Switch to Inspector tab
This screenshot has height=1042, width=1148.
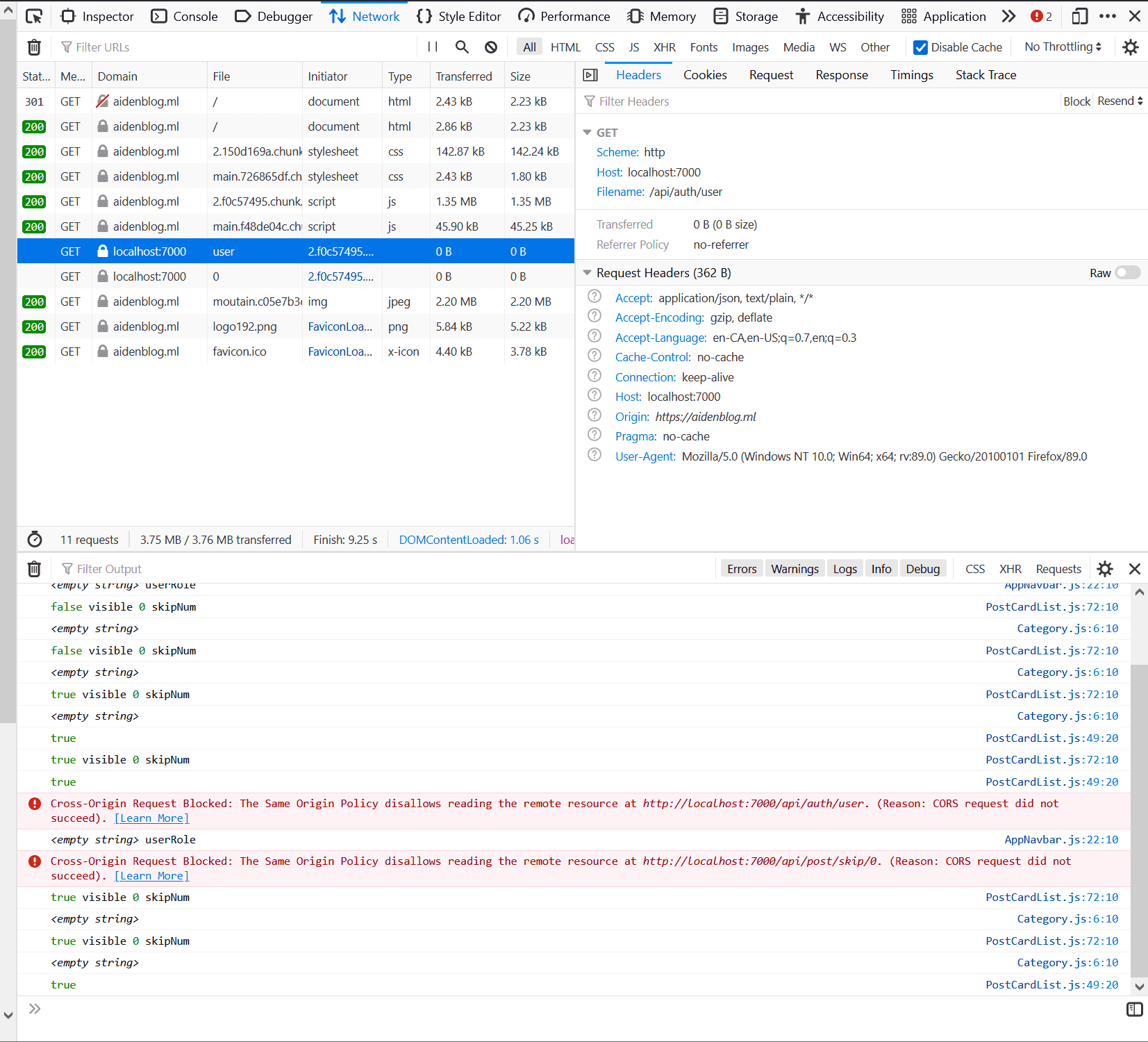(x=97, y=16)
